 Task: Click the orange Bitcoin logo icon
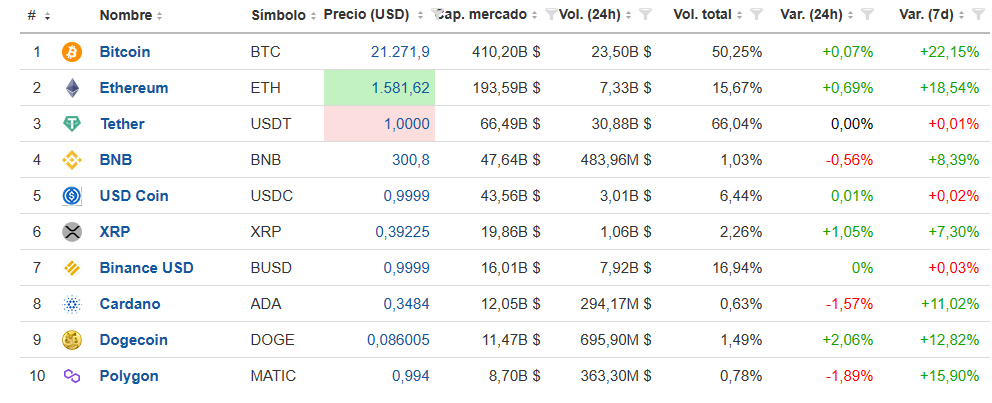(71, 52)
